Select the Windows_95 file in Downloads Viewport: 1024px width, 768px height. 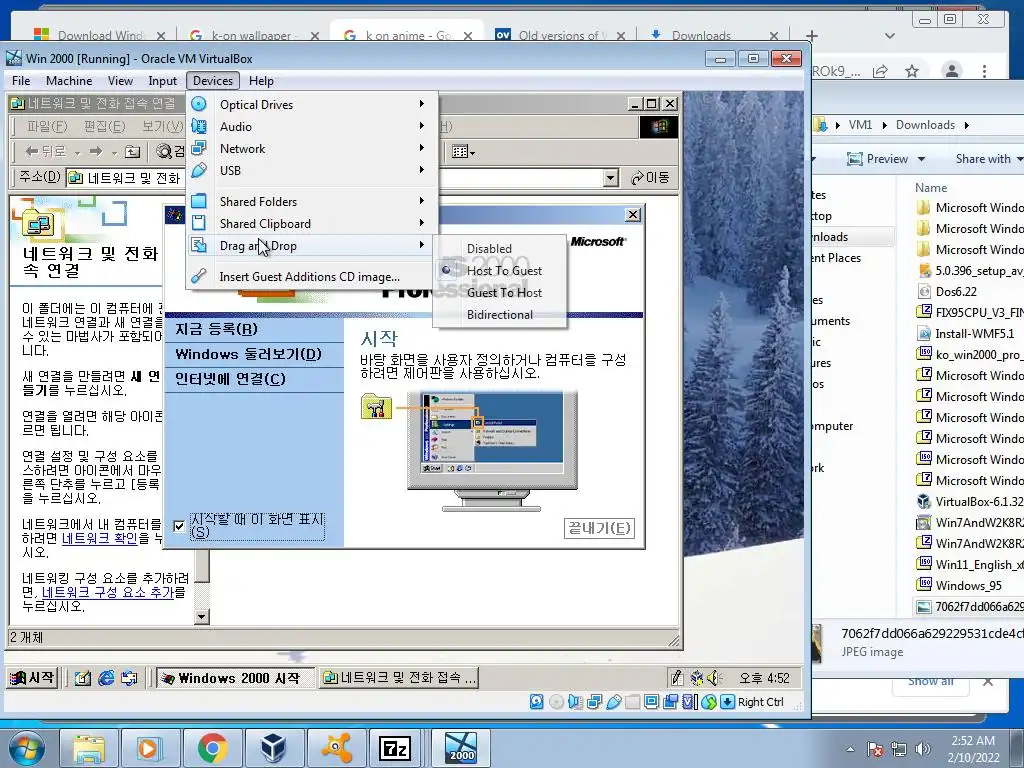968,585
